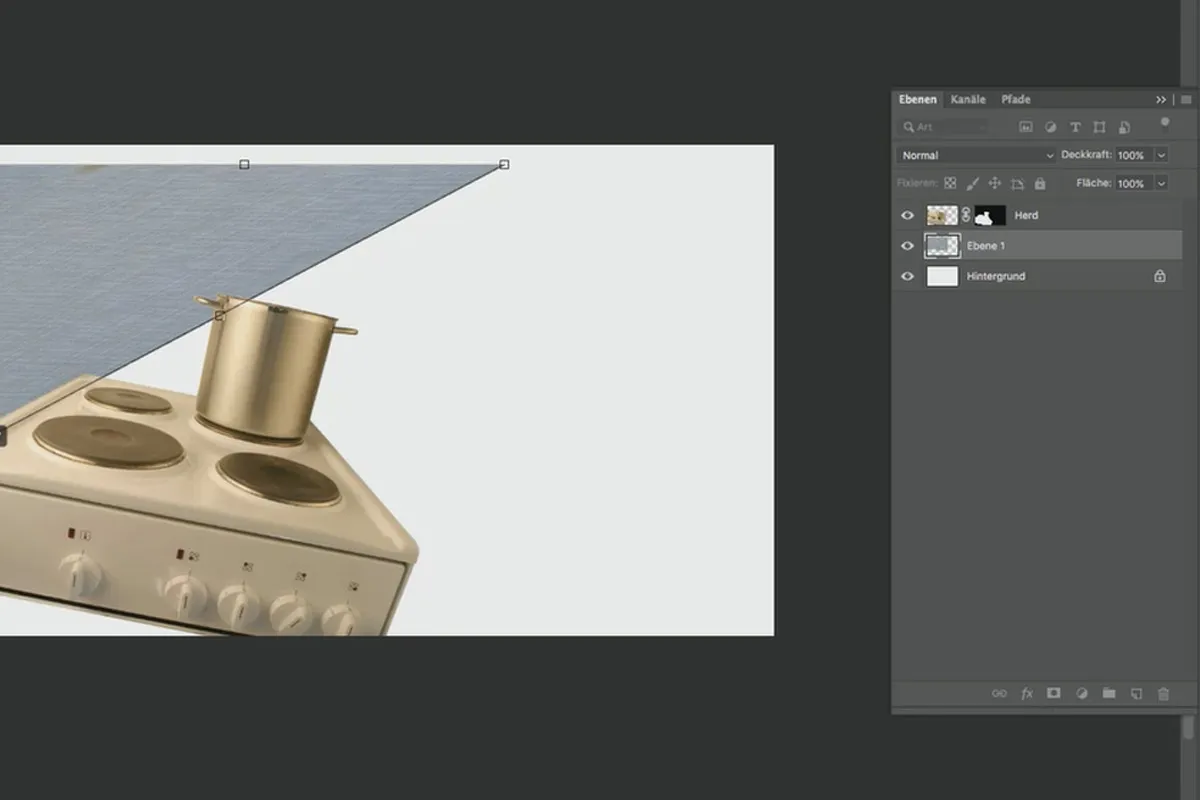Switch to the Ebenen tab
1200x800 pixels.
[x=918, y=99]
